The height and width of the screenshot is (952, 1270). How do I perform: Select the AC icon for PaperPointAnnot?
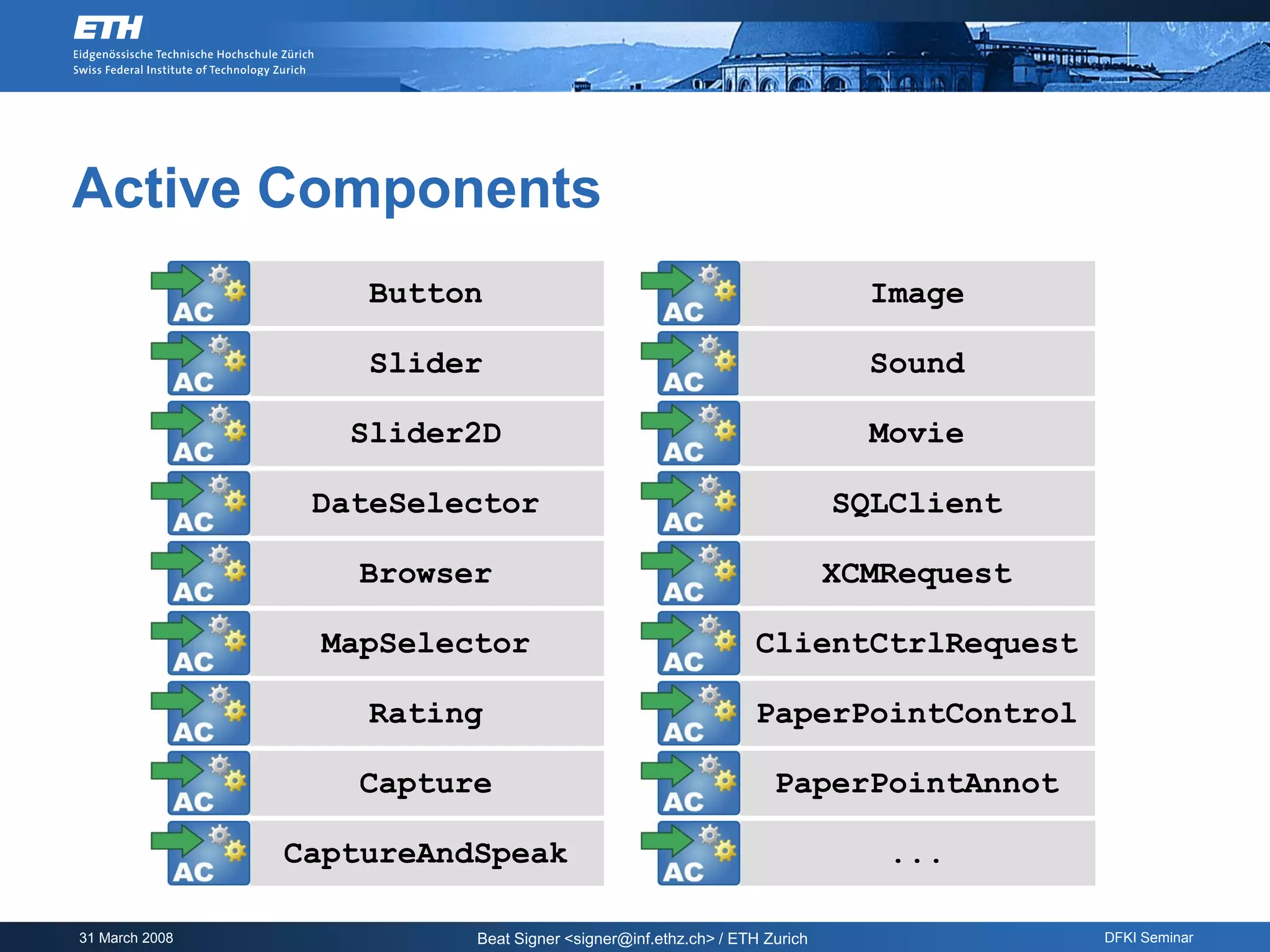pos(690,783)
